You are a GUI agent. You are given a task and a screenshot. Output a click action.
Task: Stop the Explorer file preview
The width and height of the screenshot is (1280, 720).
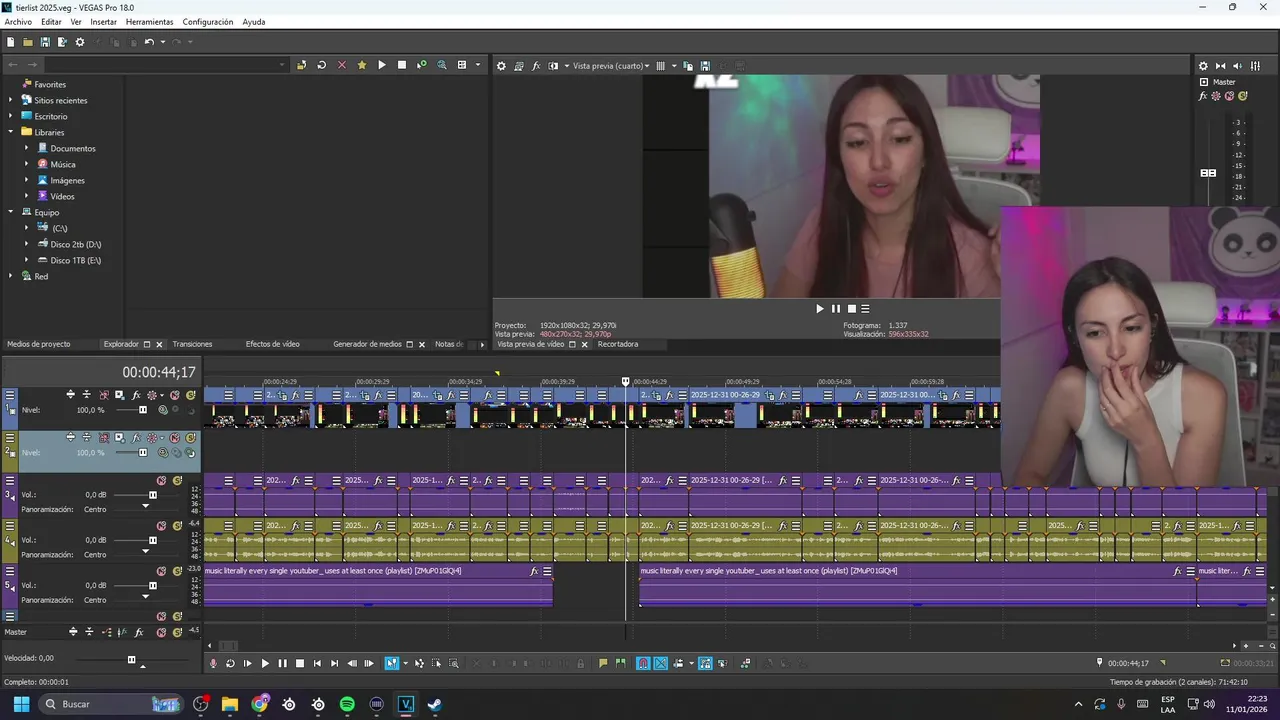(401, 65)
